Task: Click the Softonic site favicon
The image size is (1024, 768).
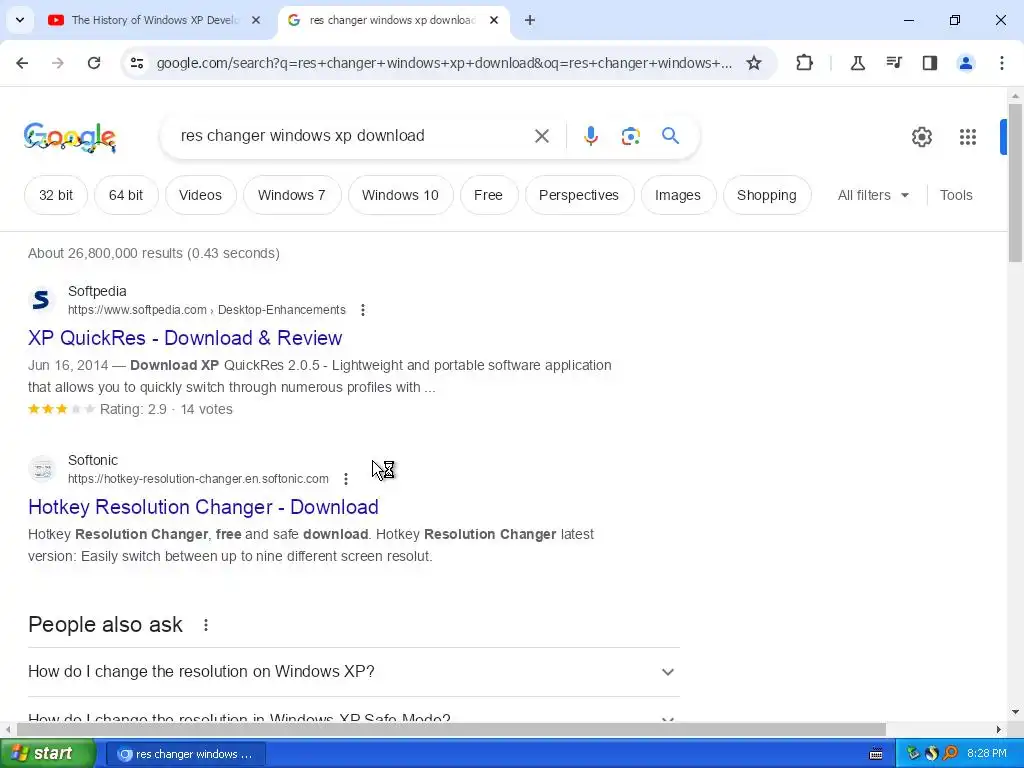Action: pyautogui.click(x=42, y=469)
